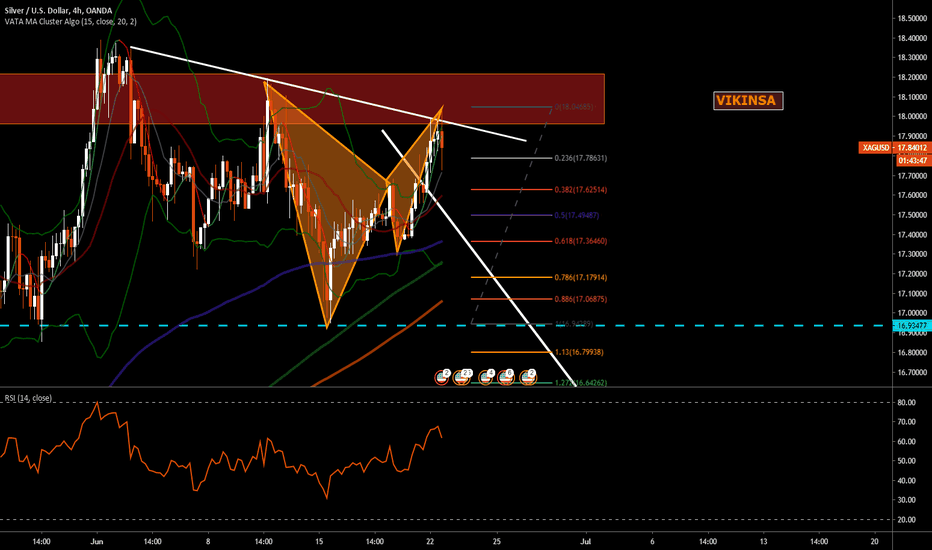Select the RSI (14, close) indicator legend
The width and height of the screenshot is (932, 550).
pyautogui.click(x=28, y=398)
